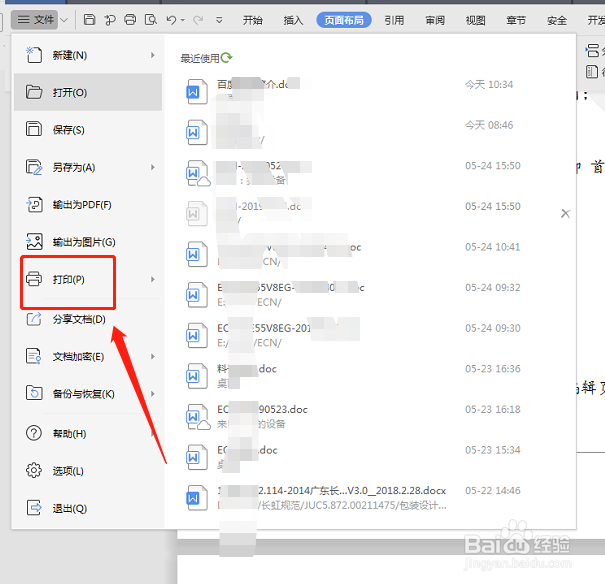This screenshot has width=605, height=584.
Task: Open recent file from 今天 08:46
Action: point(369,132)
